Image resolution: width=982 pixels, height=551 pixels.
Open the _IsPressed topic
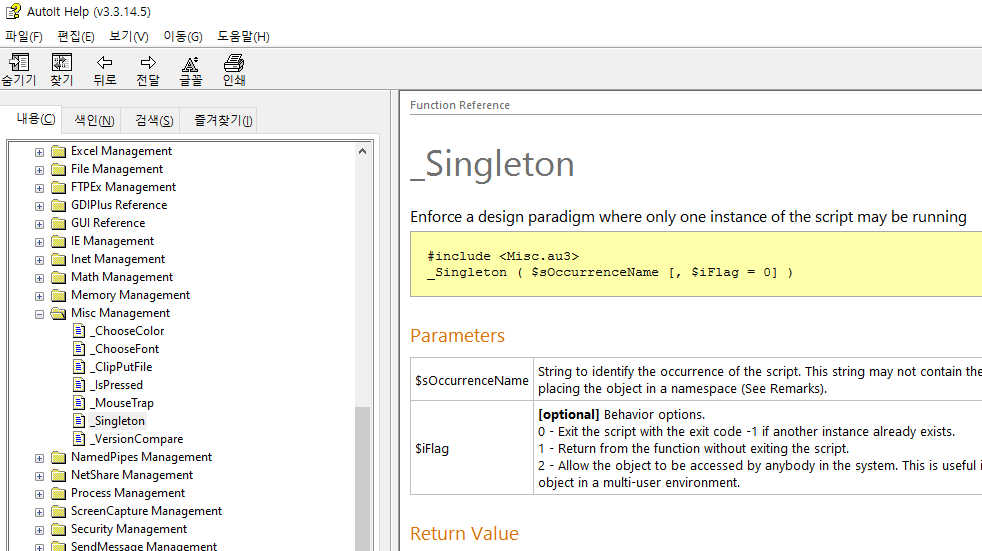coord(116,384)
